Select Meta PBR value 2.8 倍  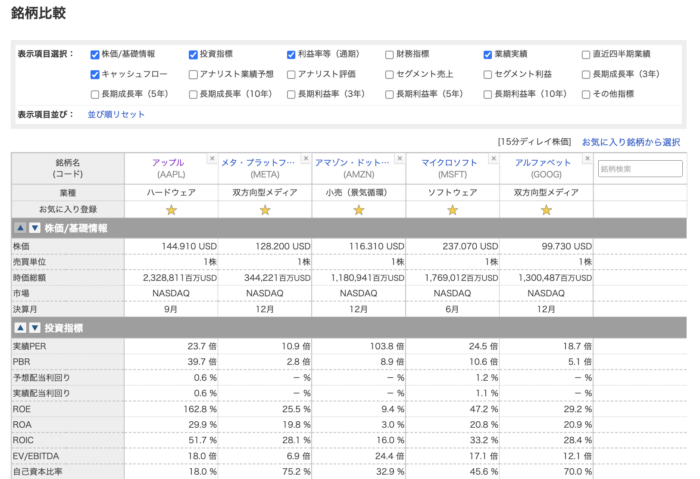tap(299, 362)
